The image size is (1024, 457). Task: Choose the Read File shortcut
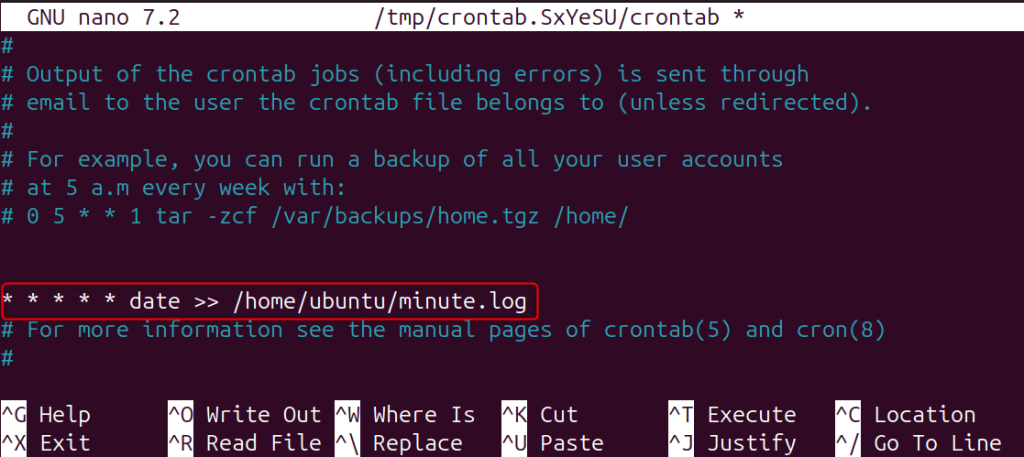tap(263, 442)
